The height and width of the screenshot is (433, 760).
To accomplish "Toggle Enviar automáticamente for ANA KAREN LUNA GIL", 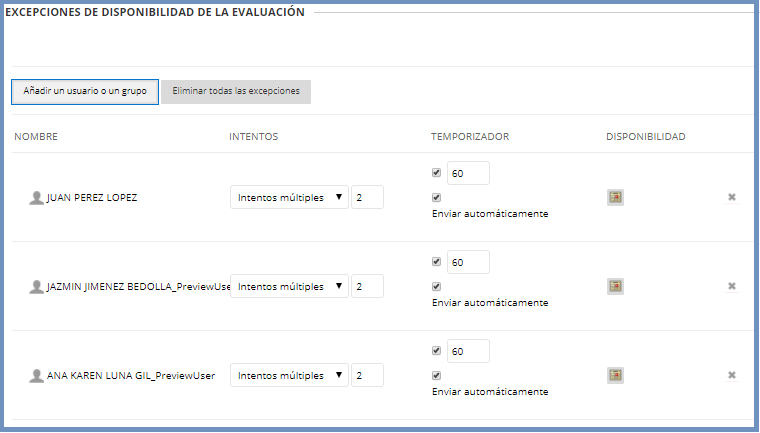I will [x=436, y=375].
